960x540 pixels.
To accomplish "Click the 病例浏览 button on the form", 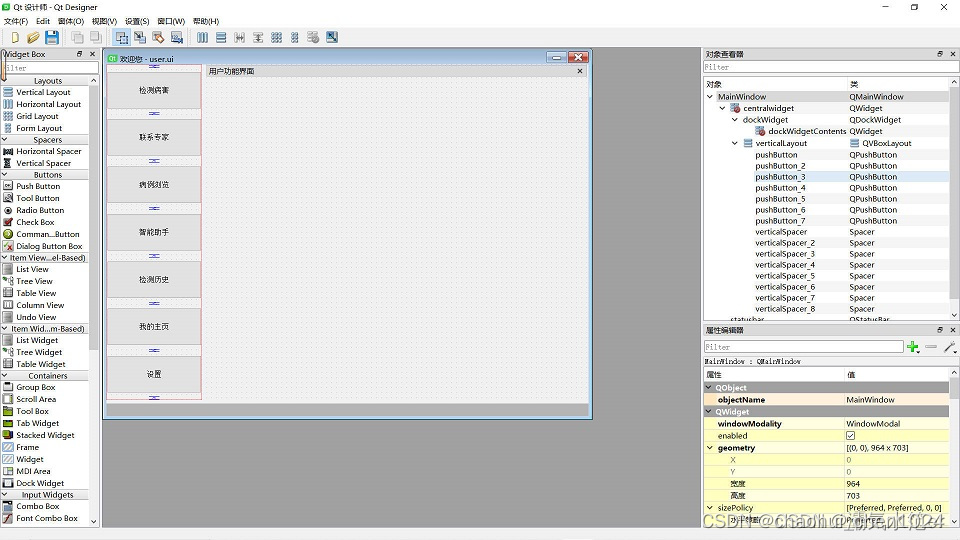I will tap(154, 184).
